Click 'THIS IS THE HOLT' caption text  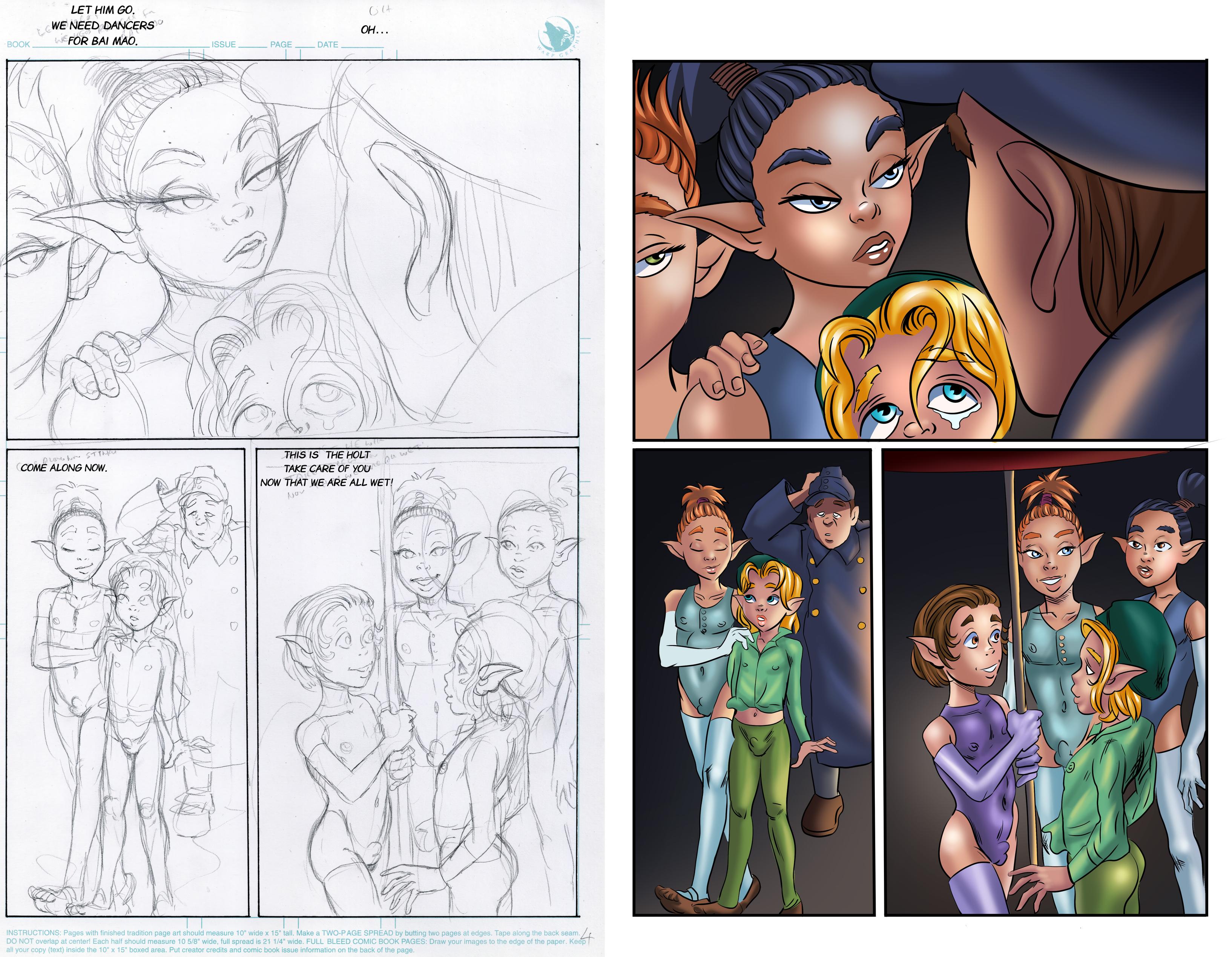pos(327,454)
